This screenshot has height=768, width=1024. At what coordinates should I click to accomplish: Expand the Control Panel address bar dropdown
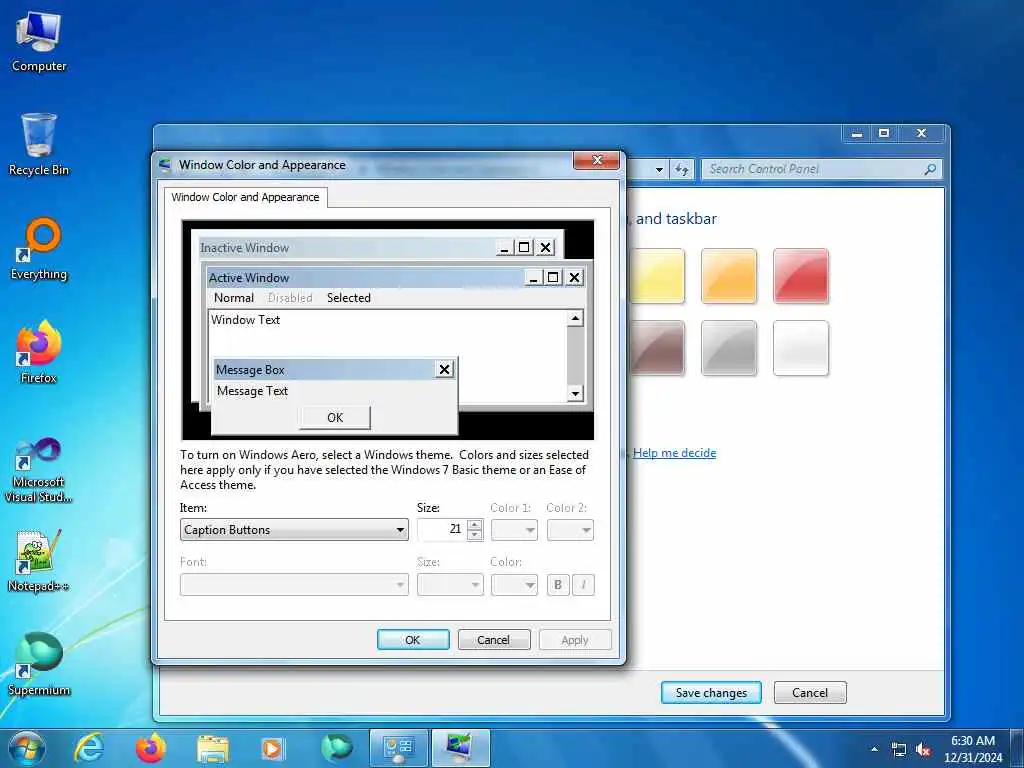[x=659, y=169]
